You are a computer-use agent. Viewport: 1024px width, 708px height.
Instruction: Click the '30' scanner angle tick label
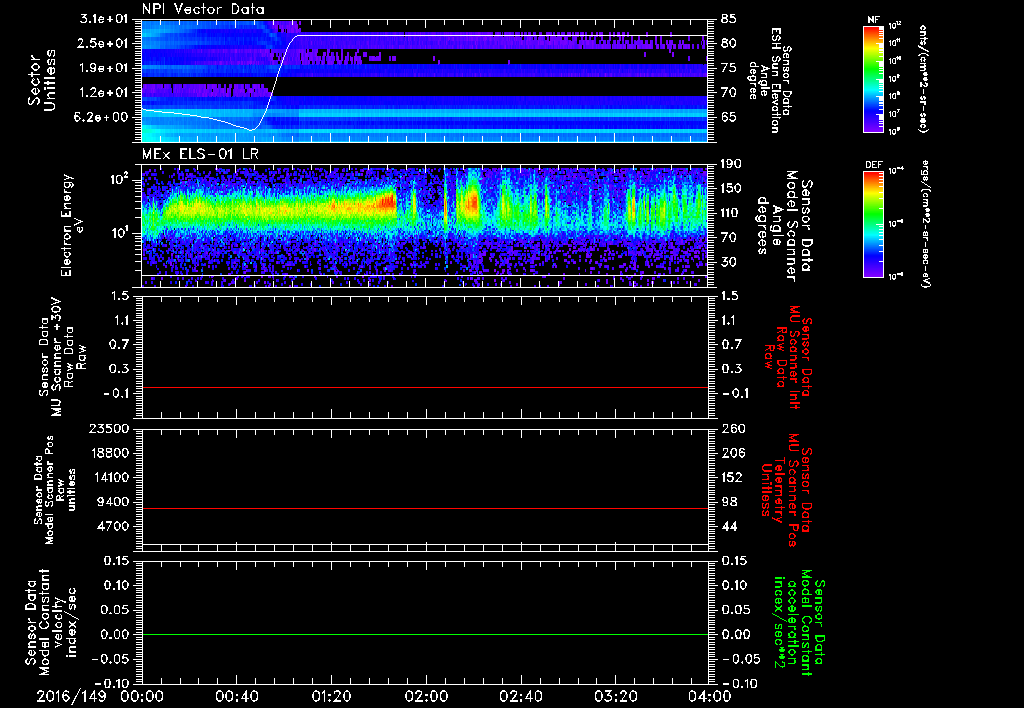(x=729, y=262)
